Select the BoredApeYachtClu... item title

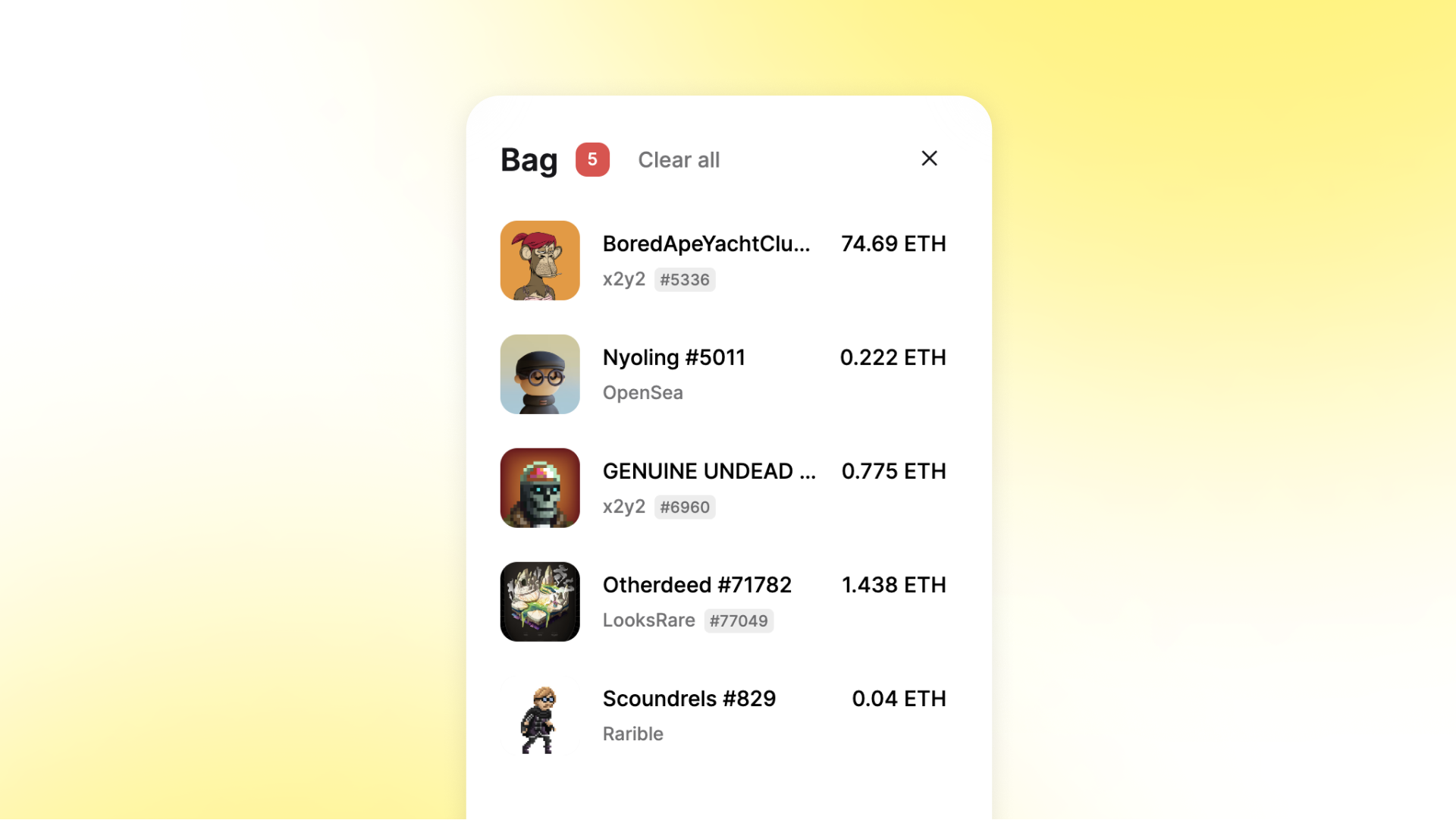[x=707, y=243]
